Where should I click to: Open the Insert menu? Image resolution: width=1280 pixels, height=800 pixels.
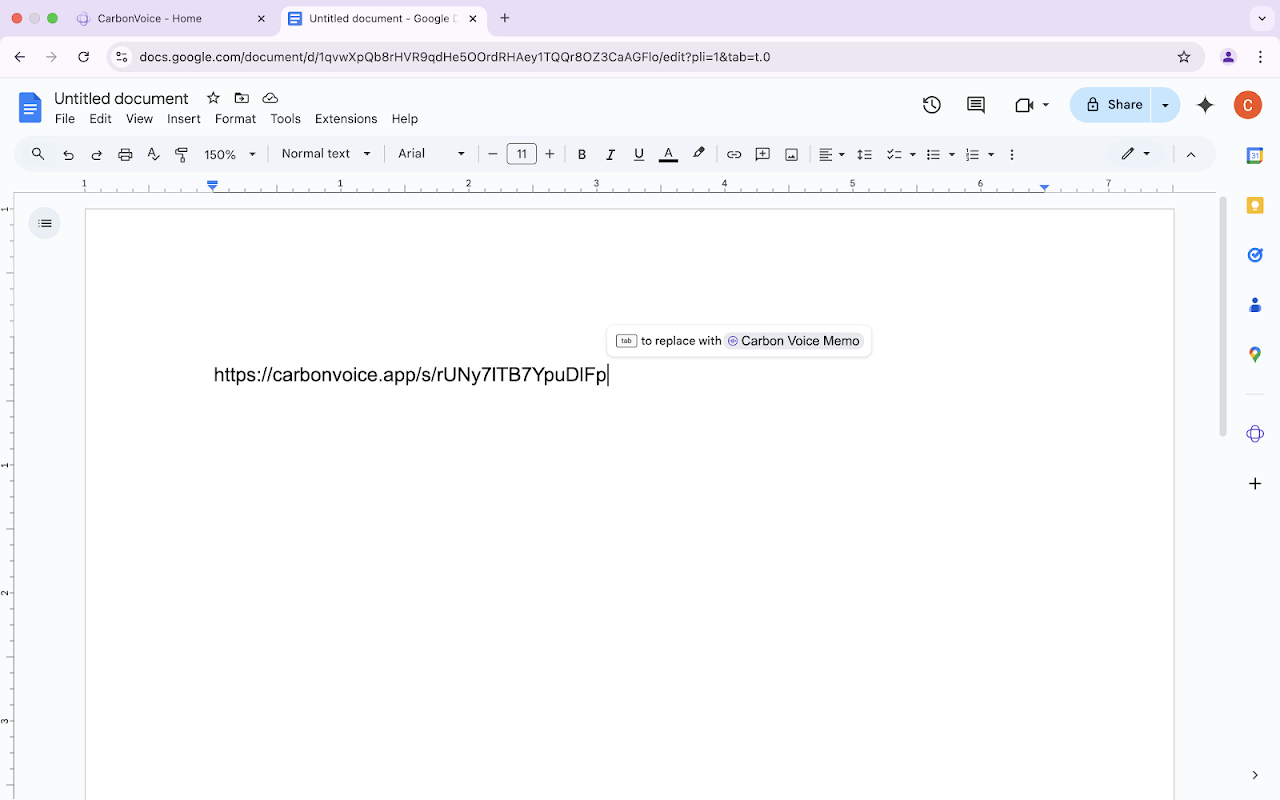(x=184, y=119)
